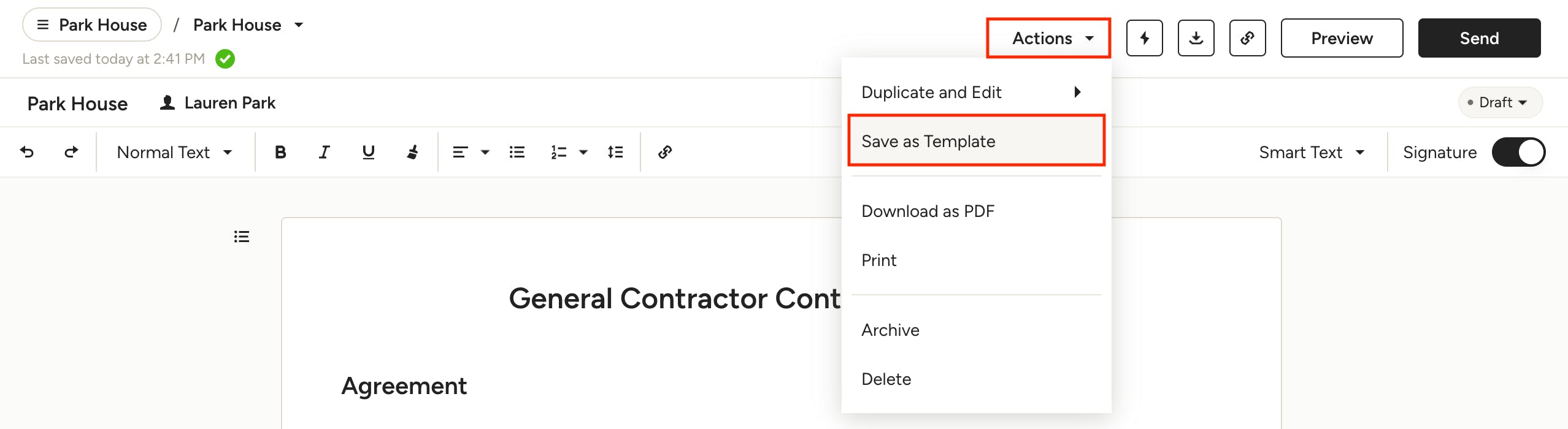Open the Normal Text style dropdown

click(x=175, y=152)
